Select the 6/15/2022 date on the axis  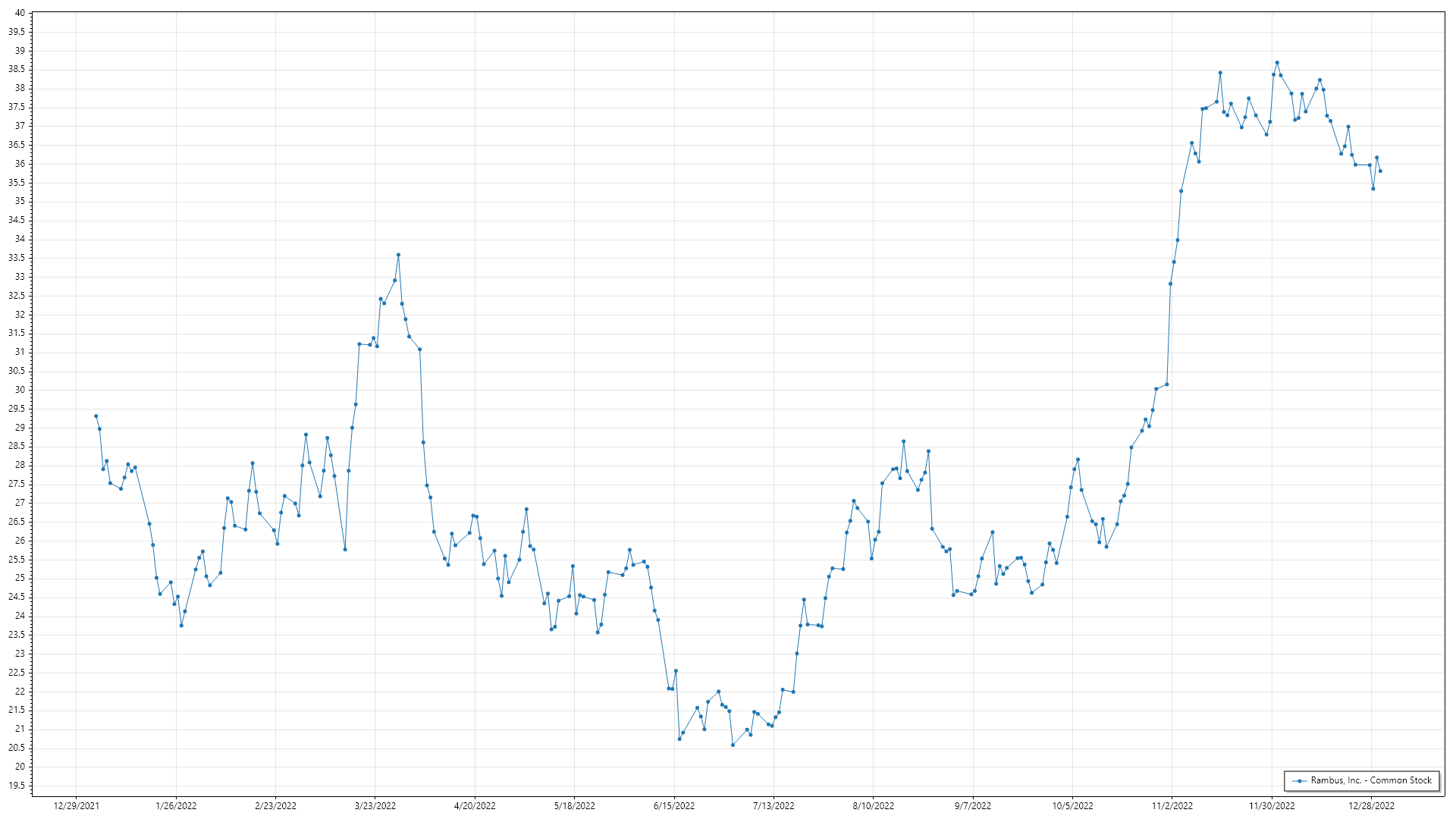point(674,806)
